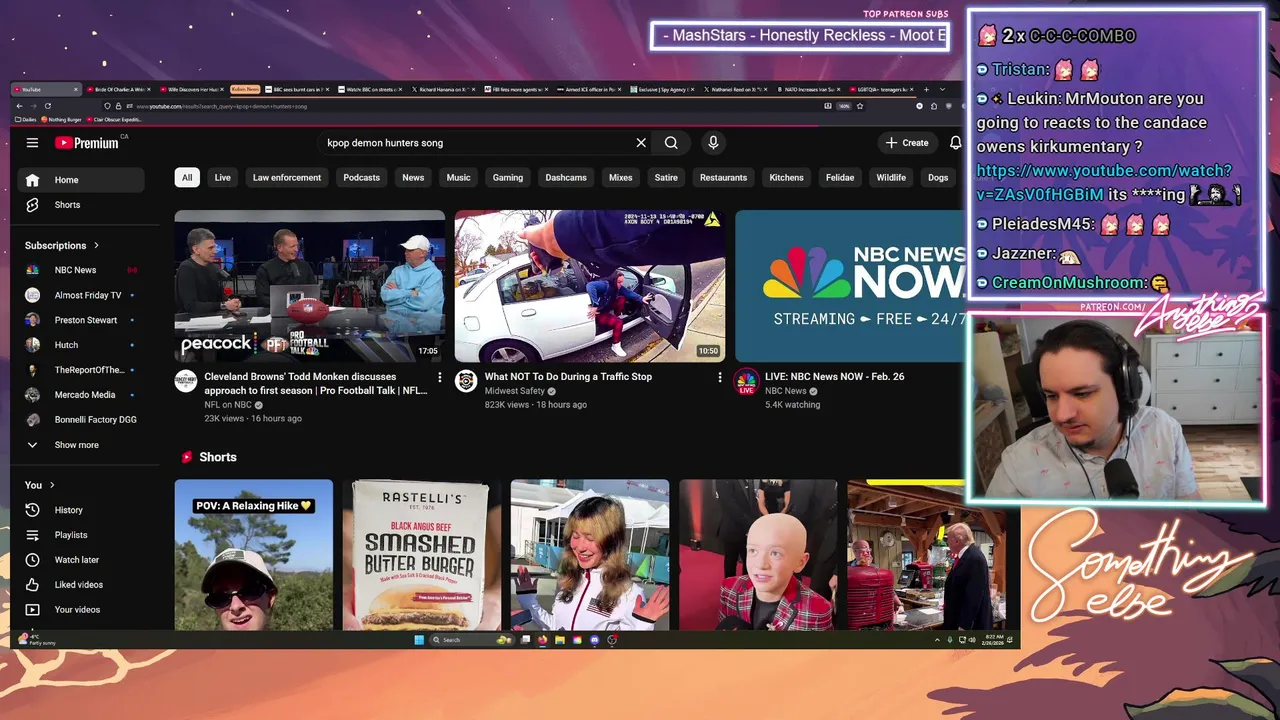Open the NFL on NBC channel link
This screenshot has width=1280, height=720.
(x=228, y=405)
